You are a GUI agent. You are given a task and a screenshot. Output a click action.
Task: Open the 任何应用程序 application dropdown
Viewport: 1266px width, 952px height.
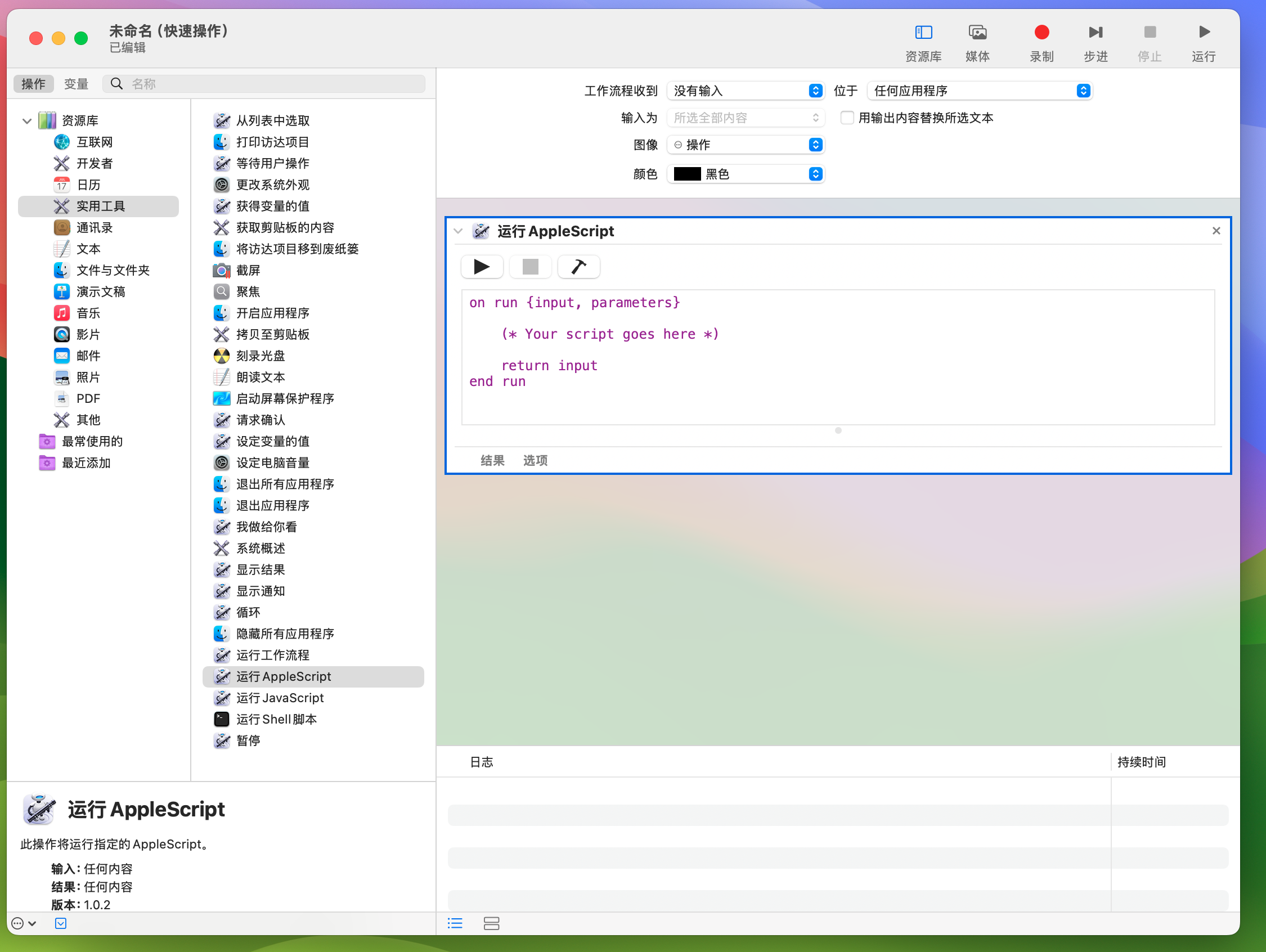[979, 91]
